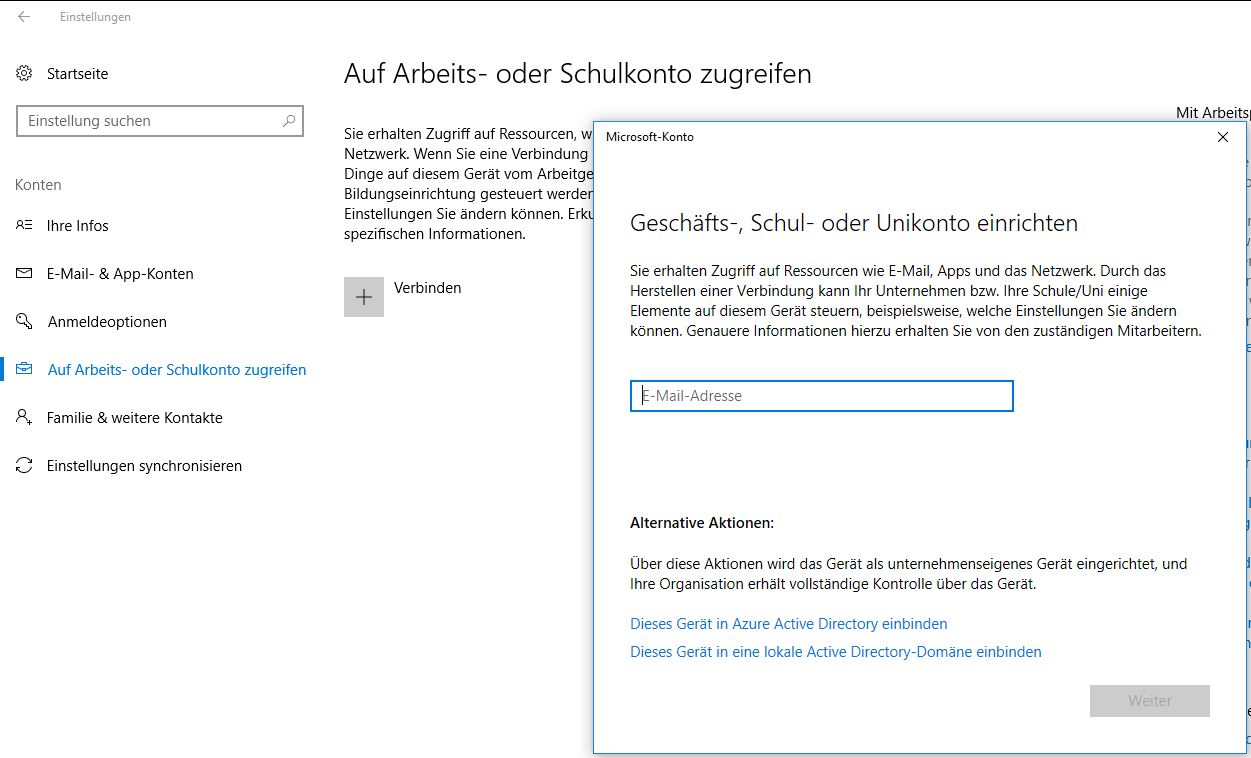Click the Verbinden label
The width and height of the screenshot is (1251, 758).
coord(428,287)
